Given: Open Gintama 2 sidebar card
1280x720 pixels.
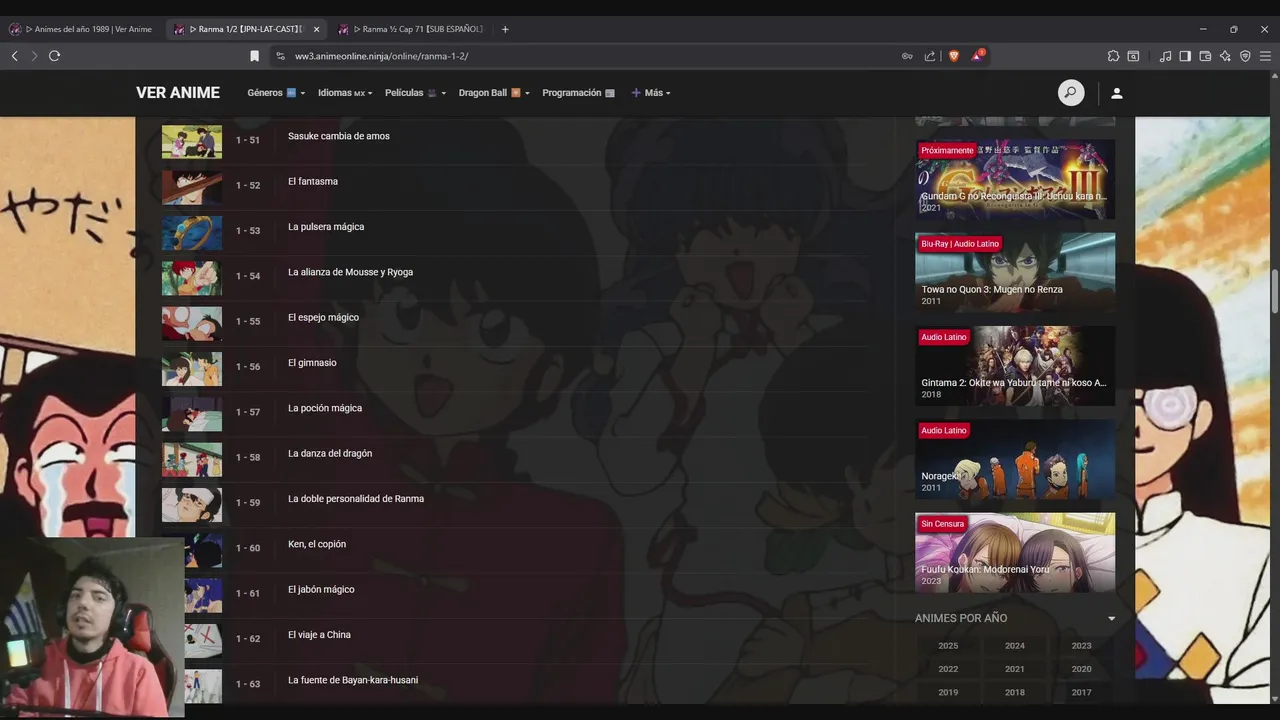Looking at the screenshot, I should click(x=1015, y=366).
